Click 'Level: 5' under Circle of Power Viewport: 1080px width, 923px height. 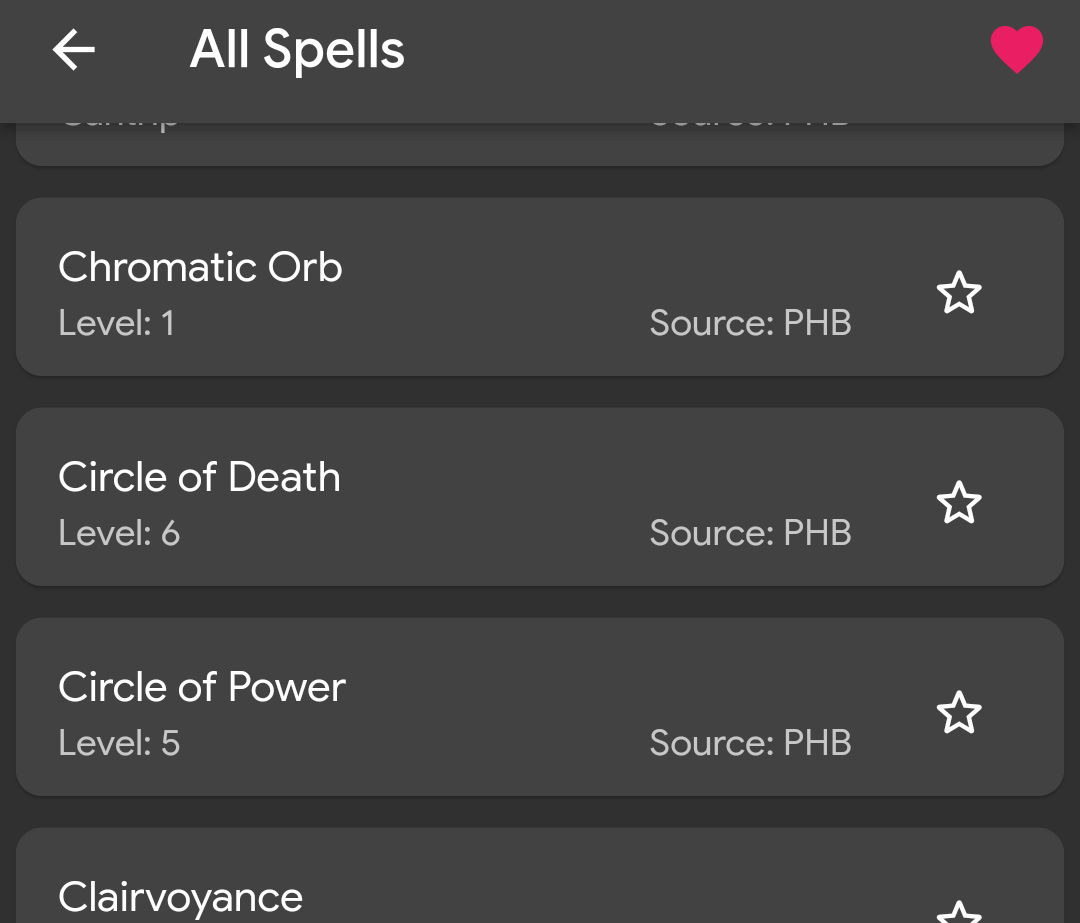119,743
